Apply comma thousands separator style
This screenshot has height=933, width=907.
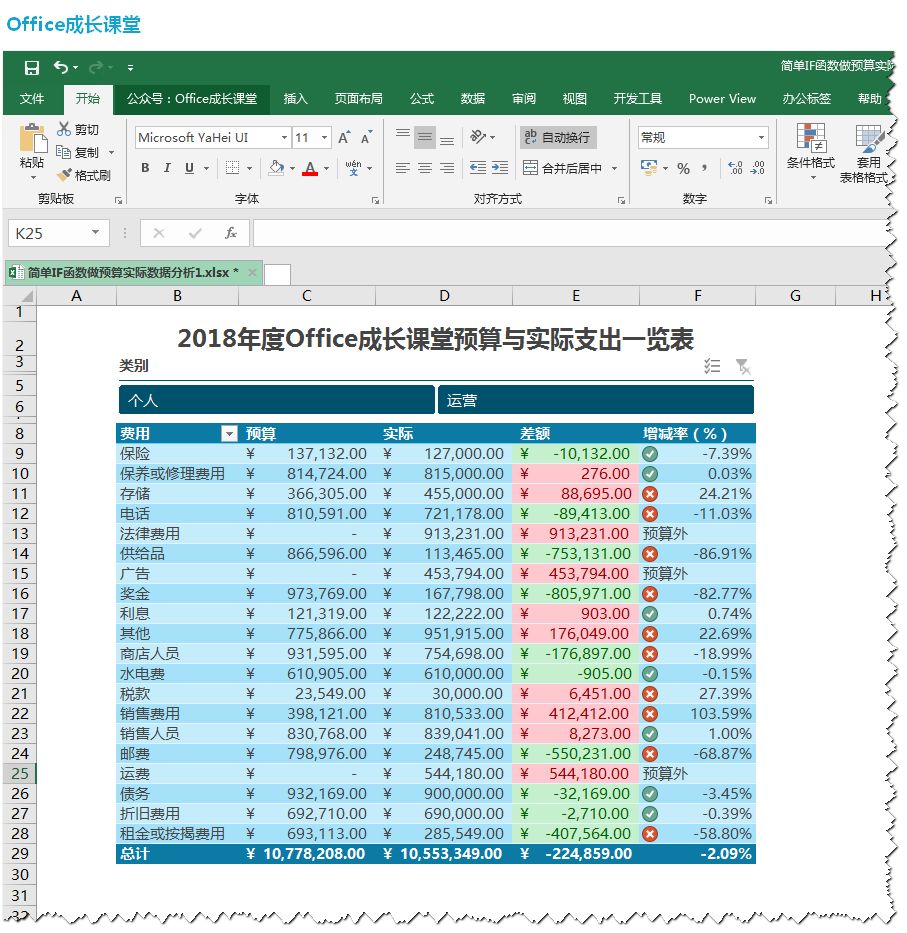tap(705, 168)
